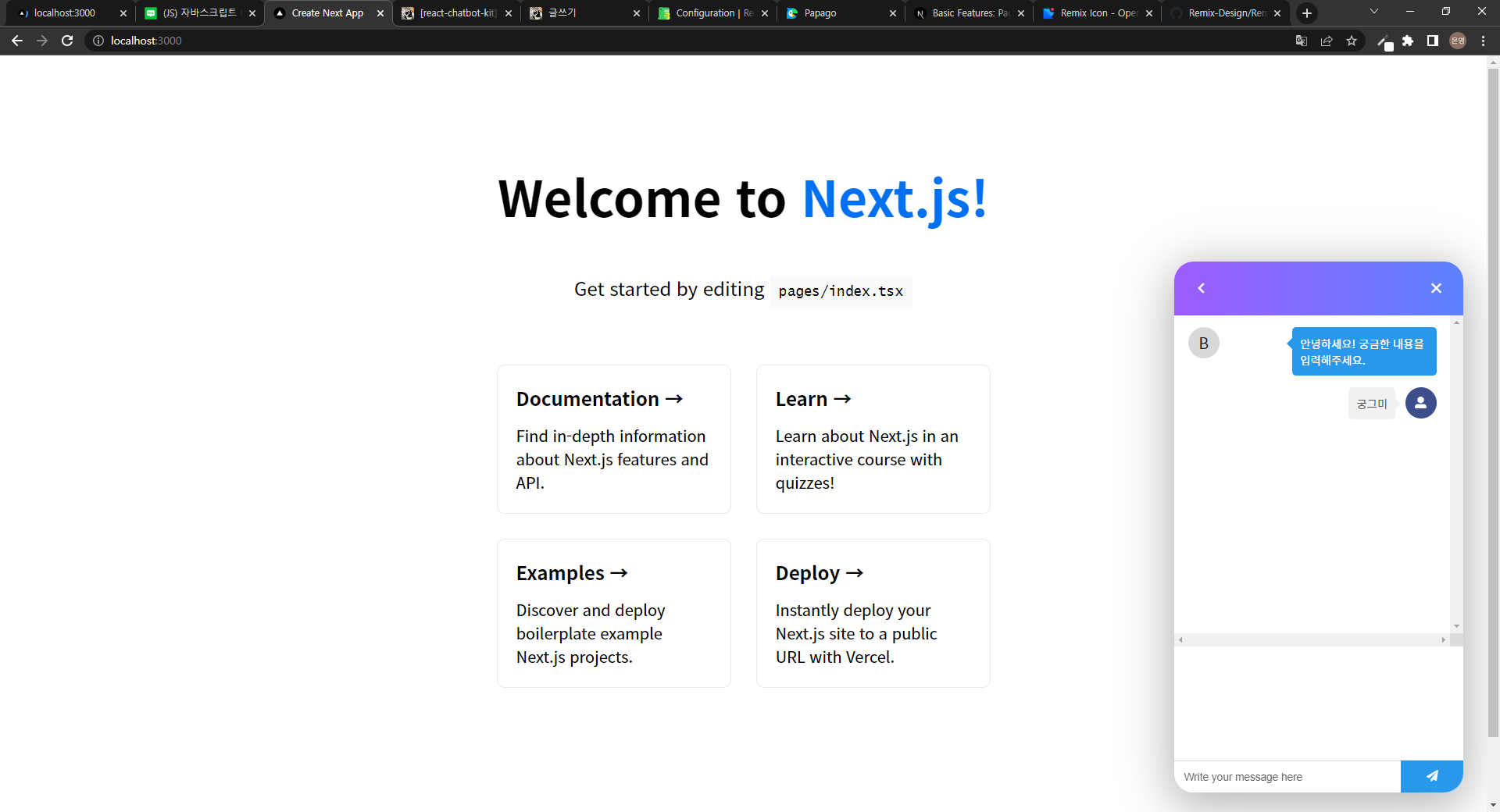
Task: Open the Documentation card
Action: pyautogui.click(x=614, y=439)
